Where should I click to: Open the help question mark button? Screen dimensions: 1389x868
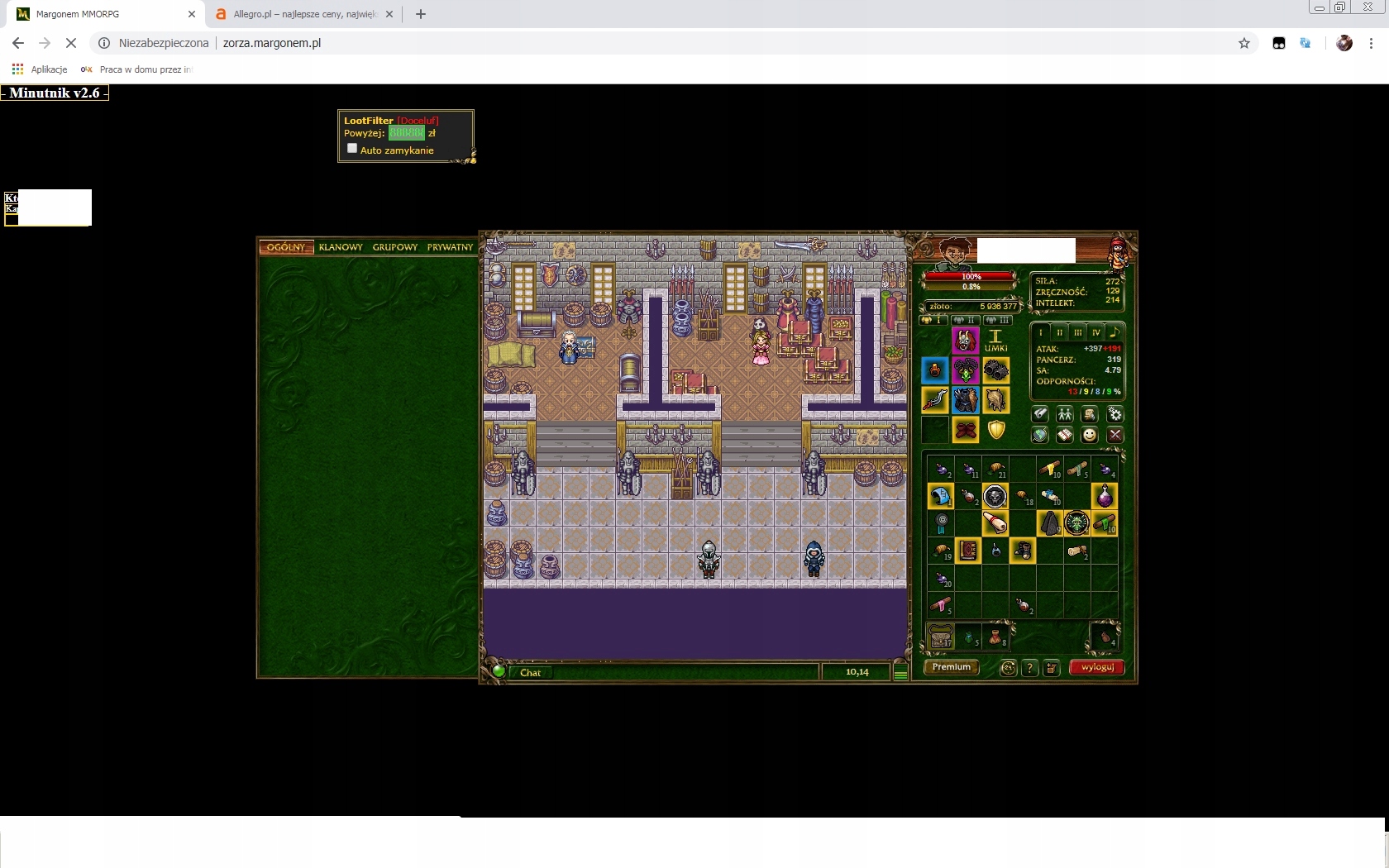pyautogui.click(x=1029, y=668)
